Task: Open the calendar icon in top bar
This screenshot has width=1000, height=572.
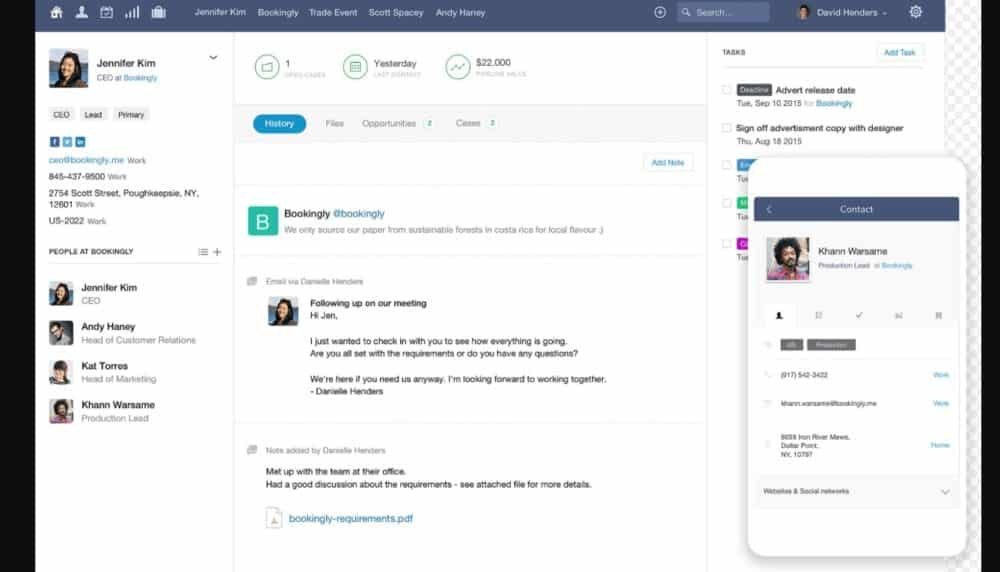Action: click(106, 13)
